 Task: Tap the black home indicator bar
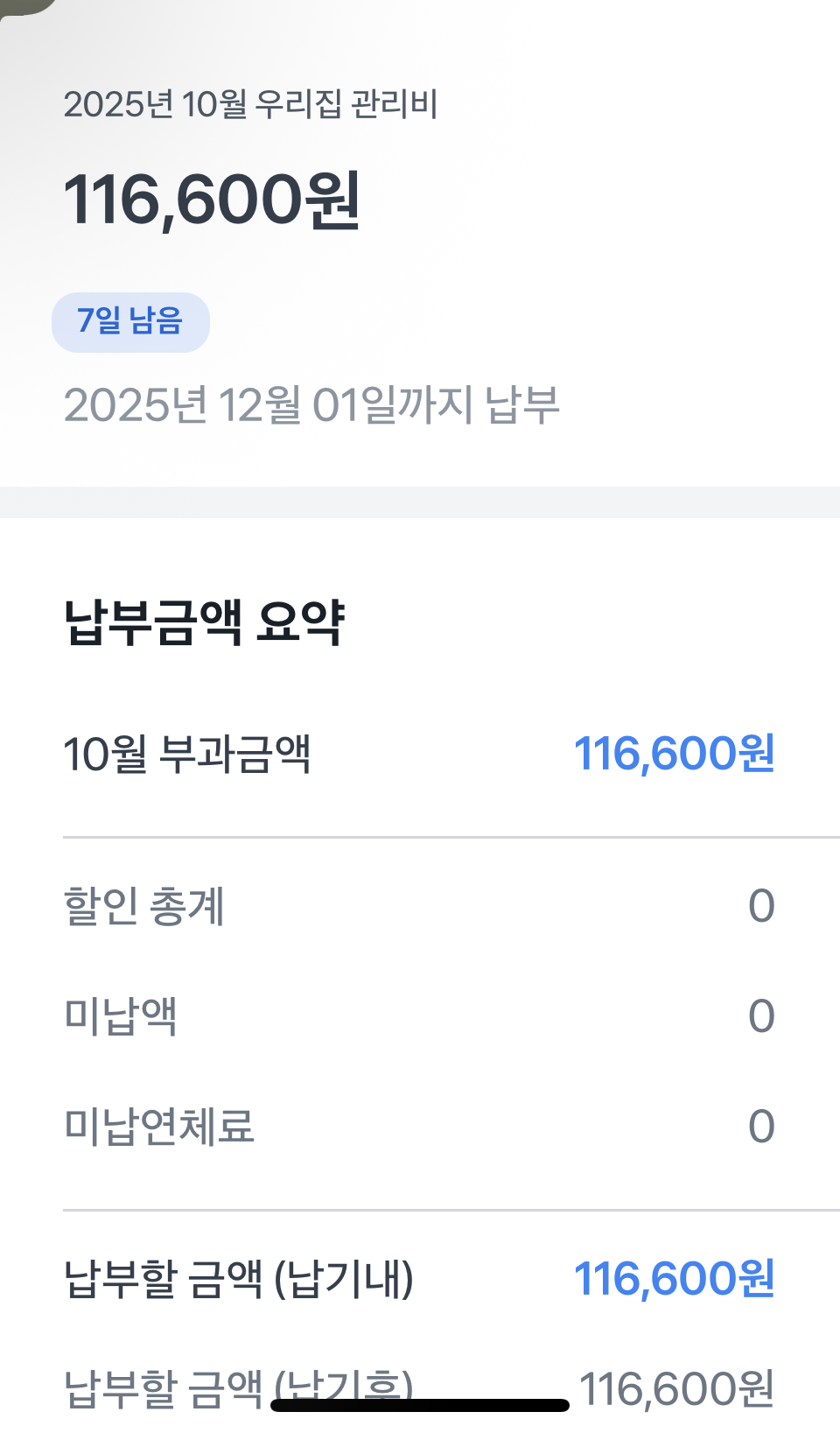420,1406
